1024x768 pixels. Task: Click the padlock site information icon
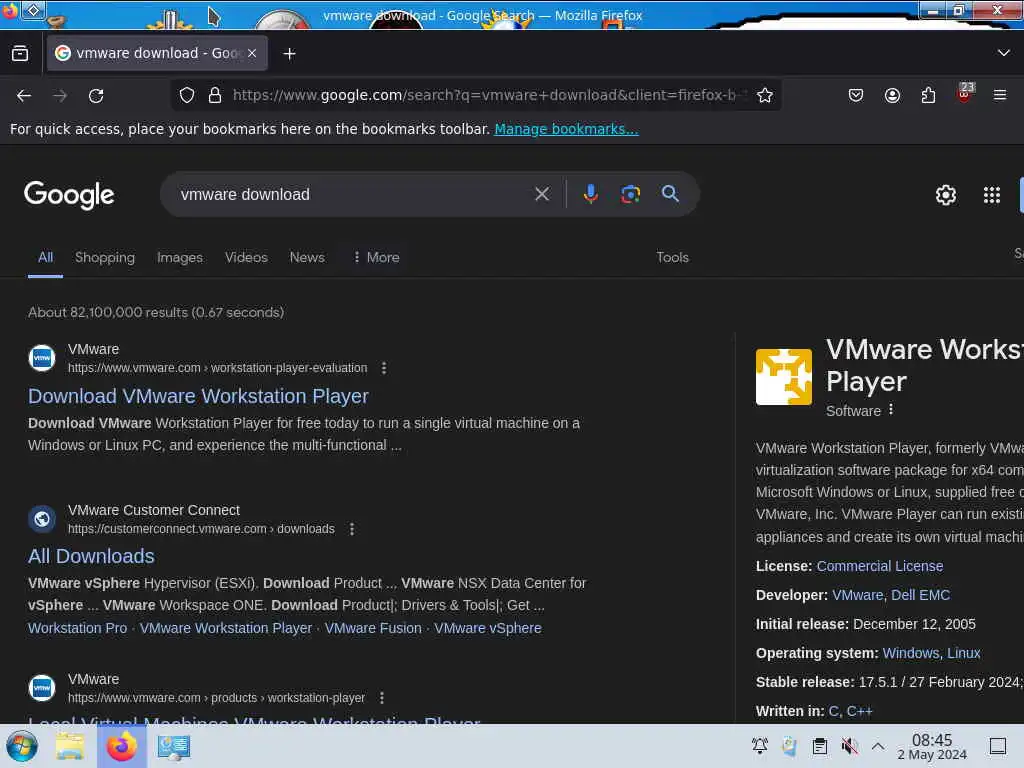[x=215, y=95]
